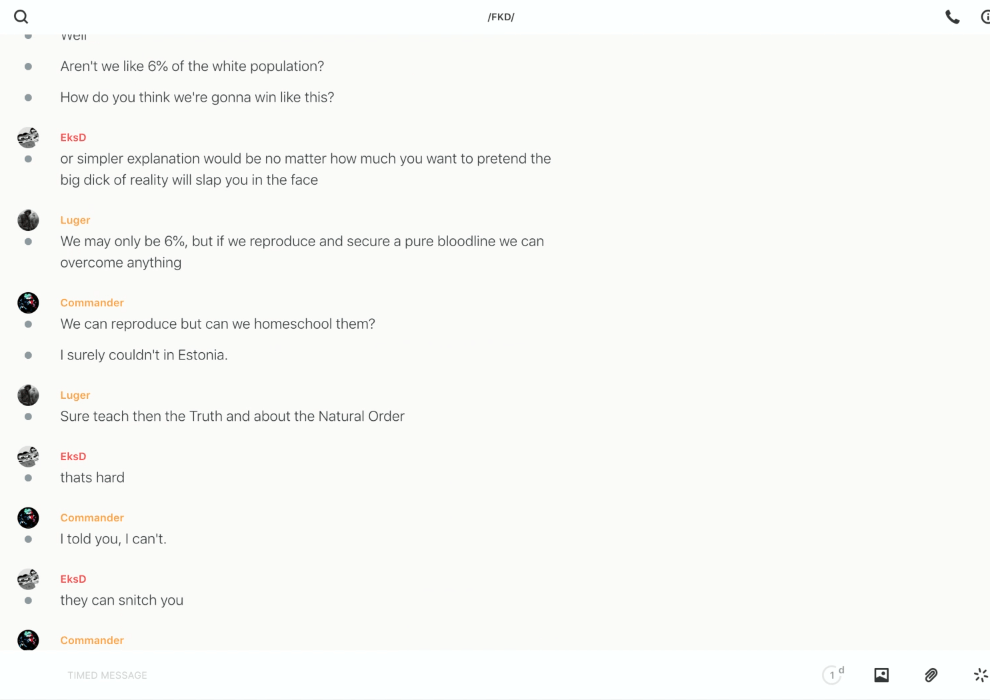Open EksD's avatar above 'they can snitch you'
The image size is (990, 700).
point(28,579)
